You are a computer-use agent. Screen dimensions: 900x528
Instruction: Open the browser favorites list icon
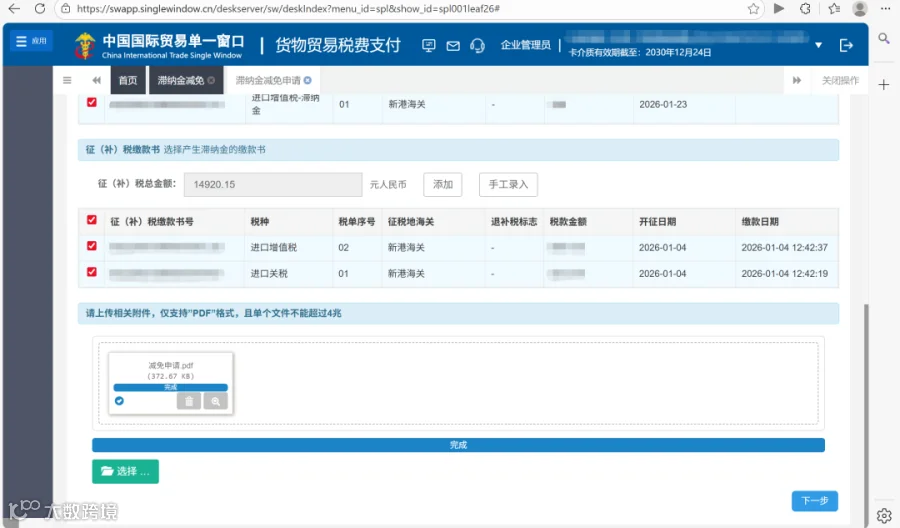coord(834,9)
